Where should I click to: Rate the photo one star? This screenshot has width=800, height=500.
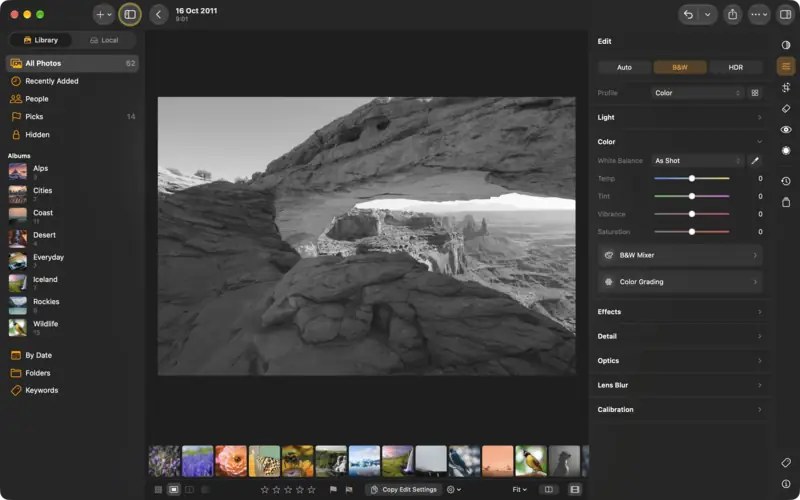[264, 490]
